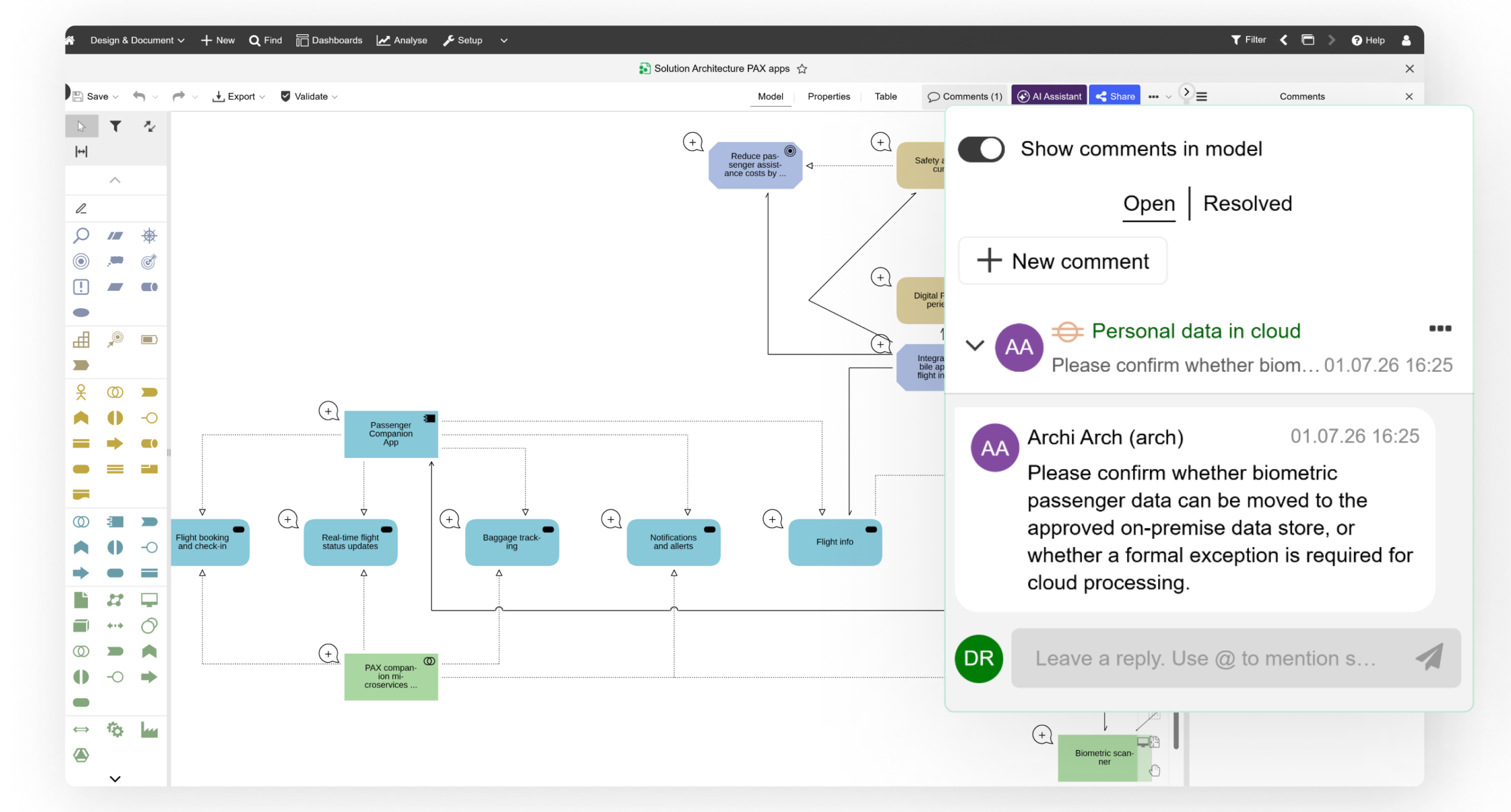The height and width of the screenshot is (812, 1511).
Task: Select the pencil drawing tool
Action: 81,208
